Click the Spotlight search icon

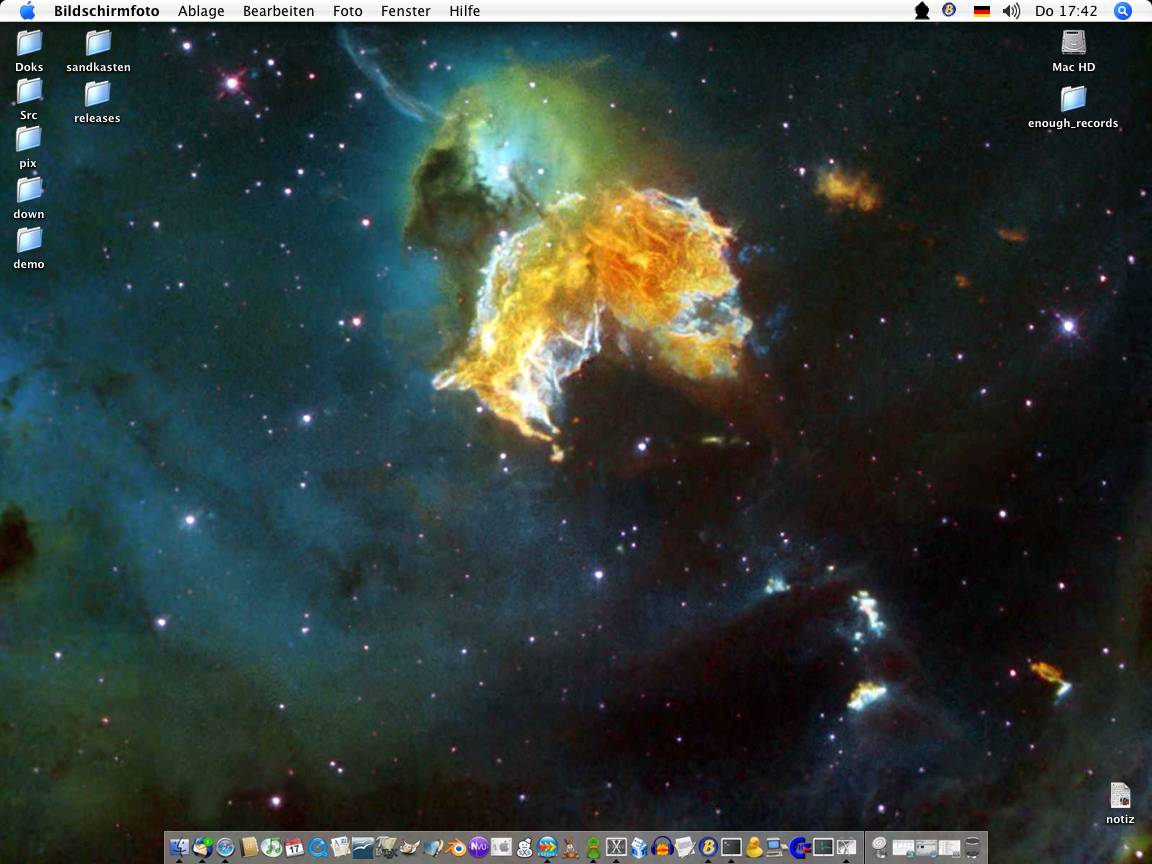tap(1123, 11)
